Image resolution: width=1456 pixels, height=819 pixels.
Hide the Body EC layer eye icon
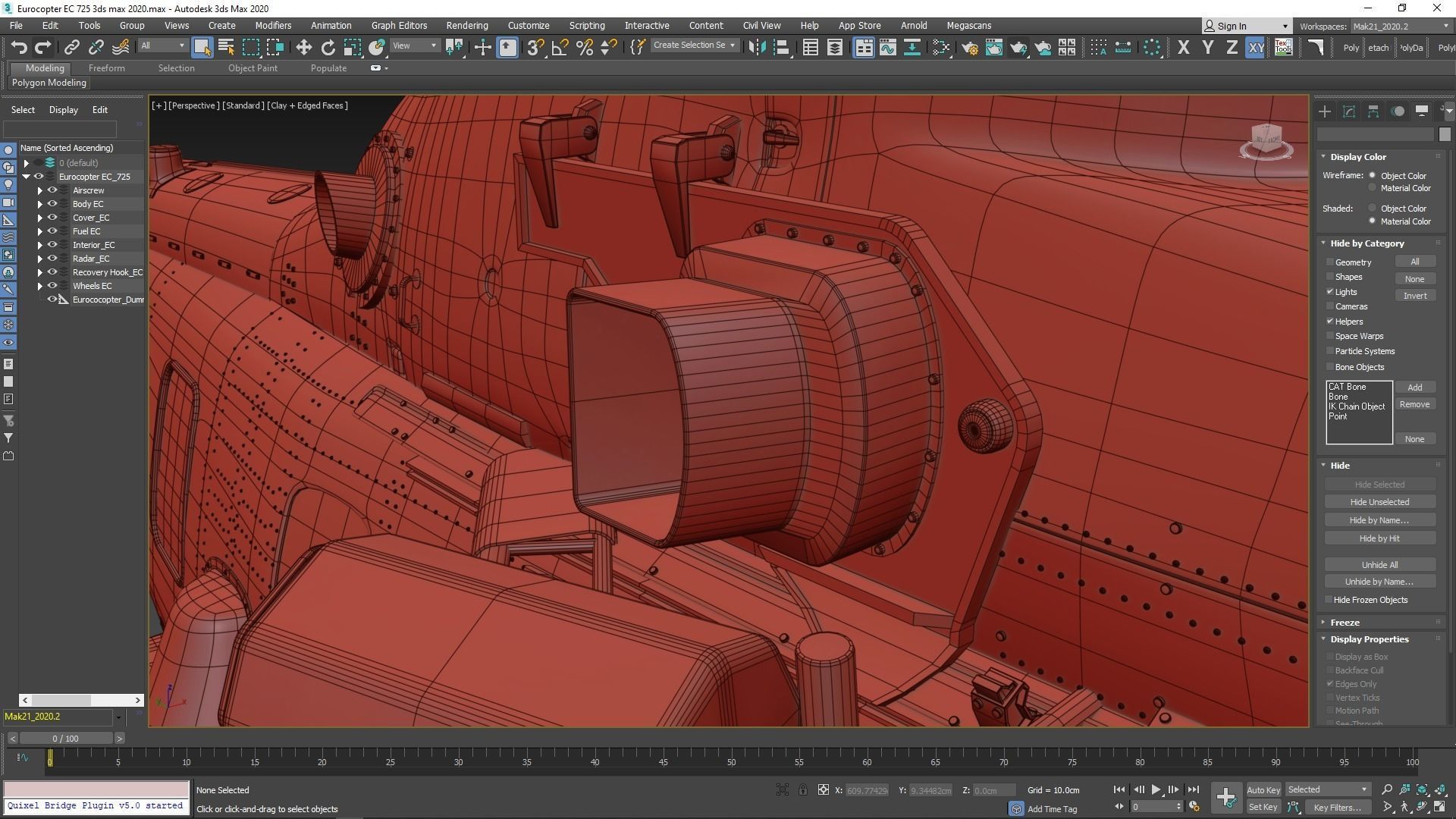(52, 204)
